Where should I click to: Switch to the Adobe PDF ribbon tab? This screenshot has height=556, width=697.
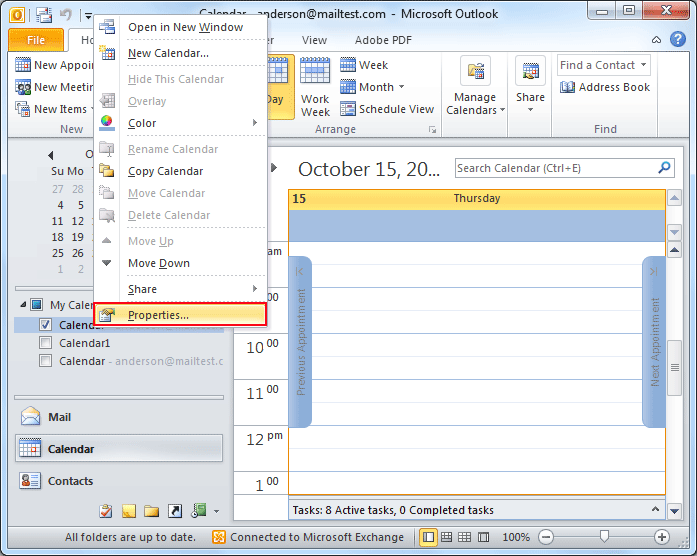click(383, 40)
